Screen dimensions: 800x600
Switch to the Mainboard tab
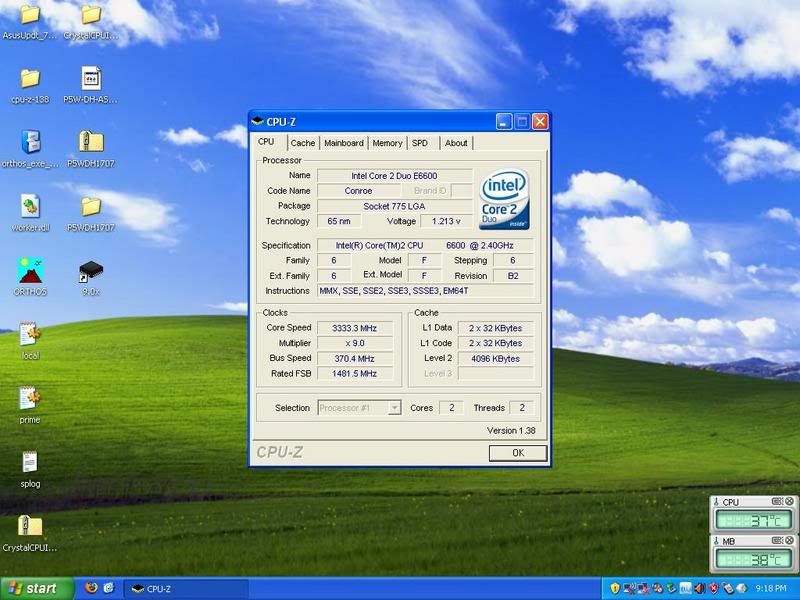pyautogui.click(x=344, y=143)
